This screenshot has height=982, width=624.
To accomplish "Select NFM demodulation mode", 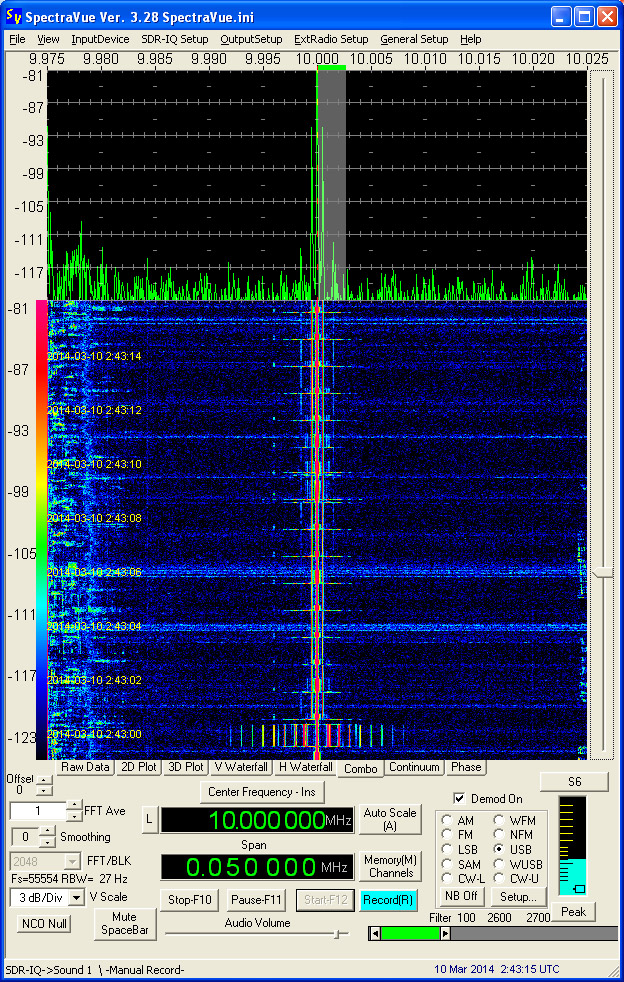I will 499,834.
